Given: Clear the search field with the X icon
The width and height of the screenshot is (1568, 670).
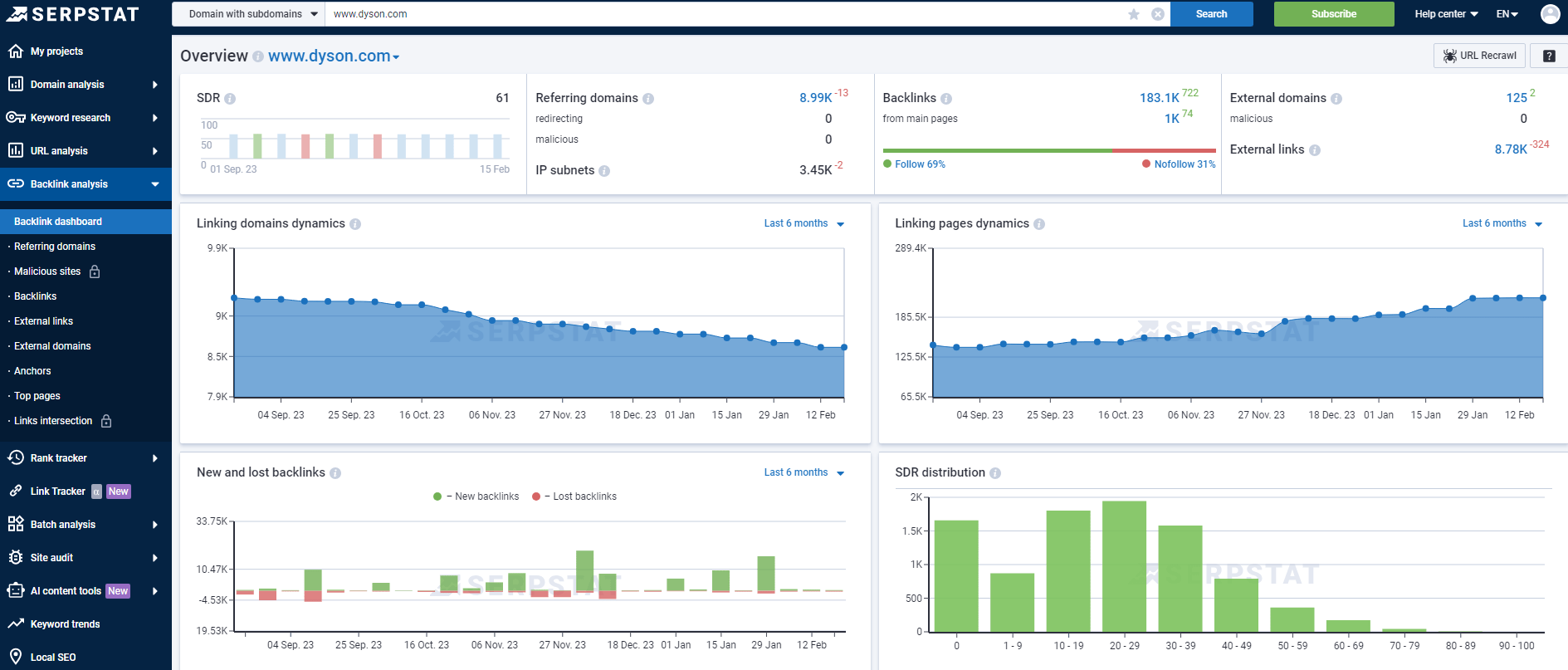Looking at the screenshot, I should [x=1157, y=14].
